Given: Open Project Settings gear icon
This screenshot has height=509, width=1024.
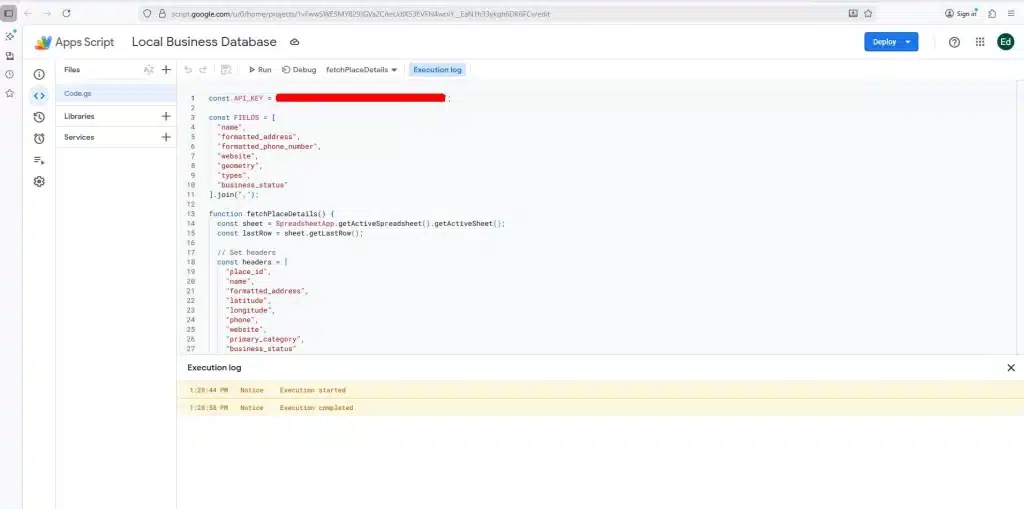Looking at the screenshot, I should 39,182.
